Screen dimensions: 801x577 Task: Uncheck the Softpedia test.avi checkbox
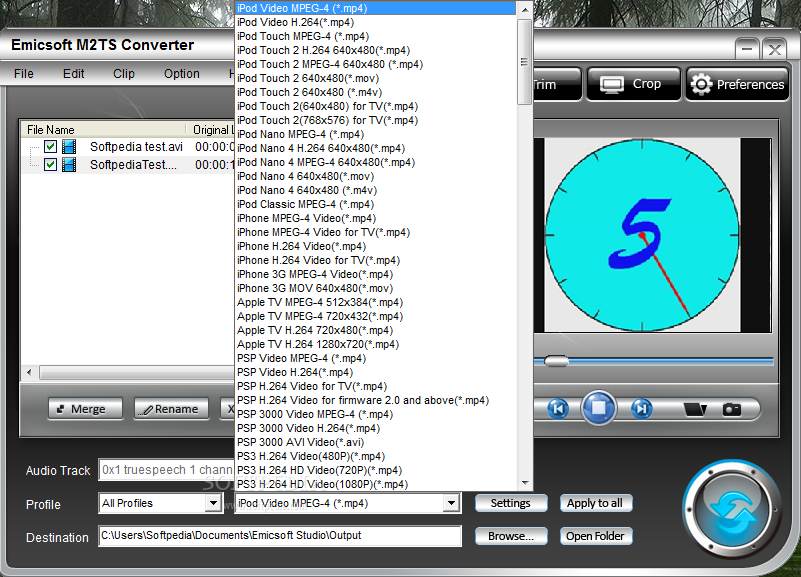pos(50,147)
